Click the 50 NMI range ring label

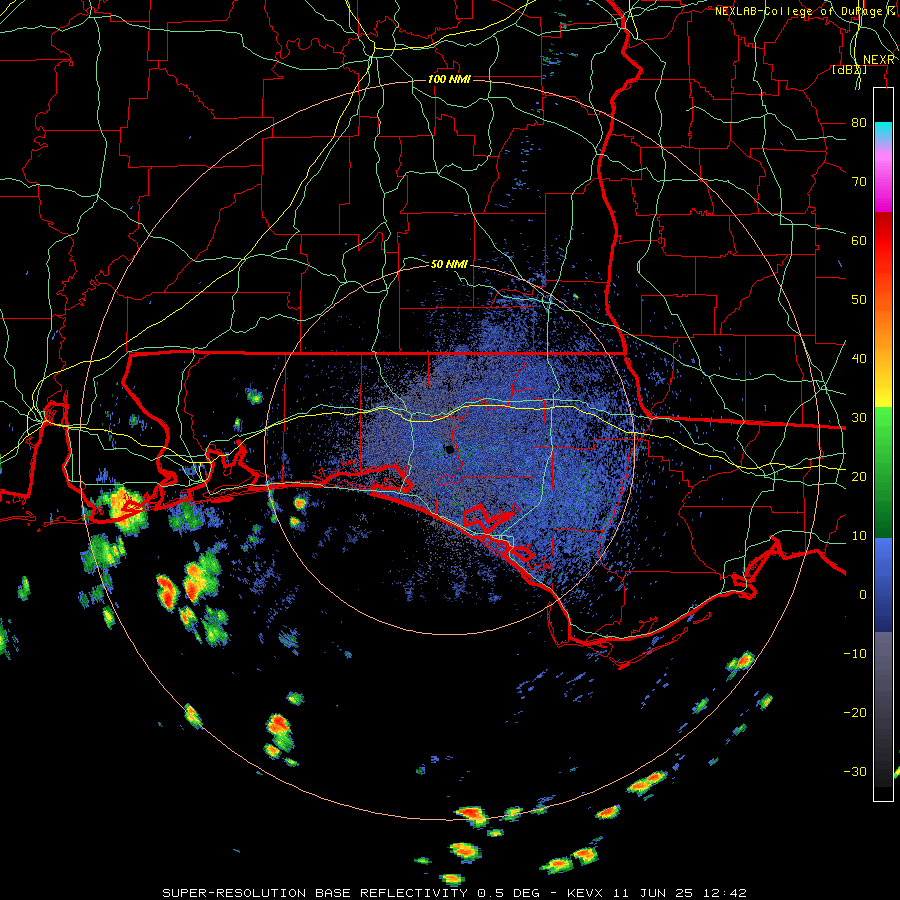pos(449,264)
